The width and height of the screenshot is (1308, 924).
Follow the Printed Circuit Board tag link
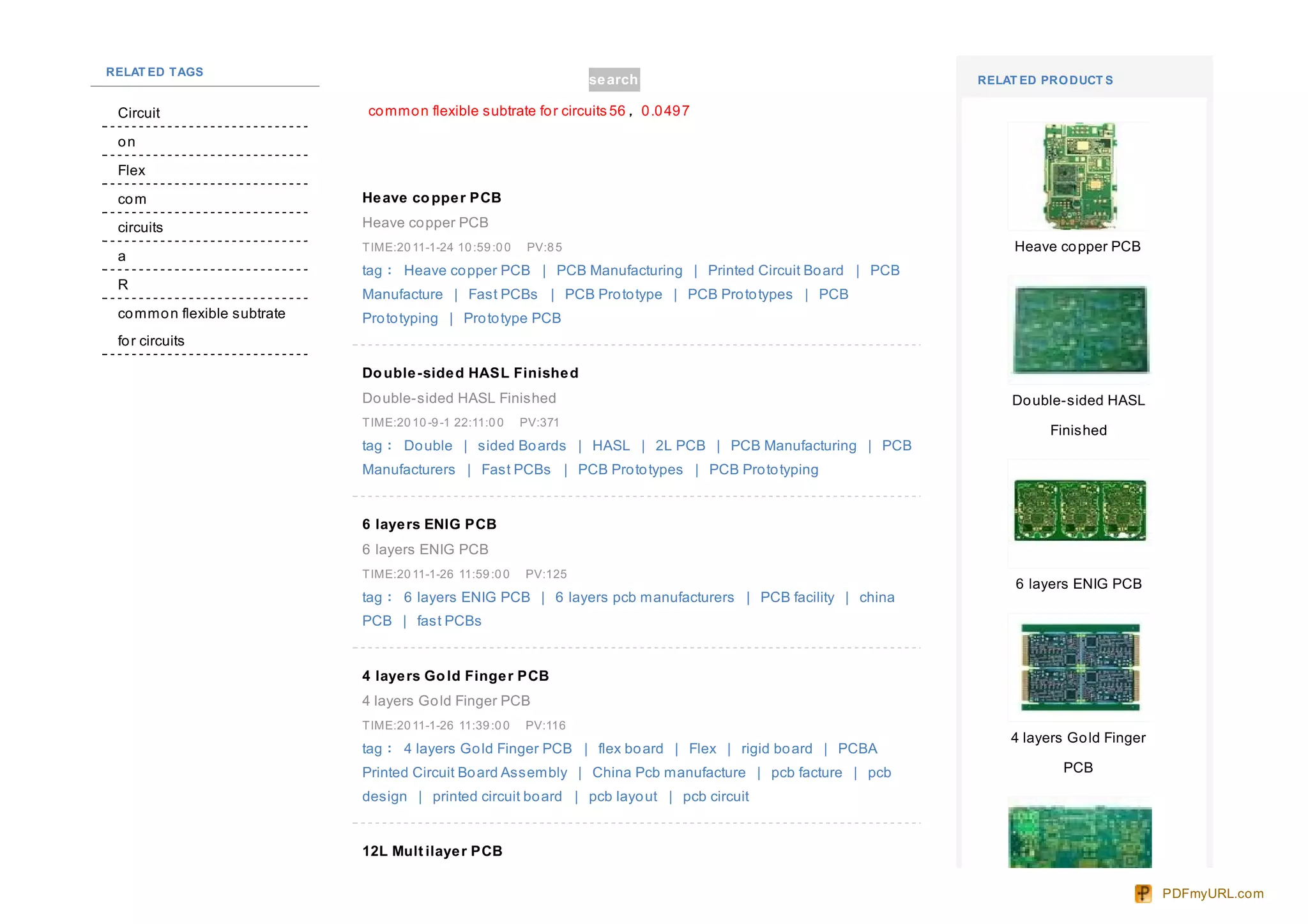tap(775, 271)
